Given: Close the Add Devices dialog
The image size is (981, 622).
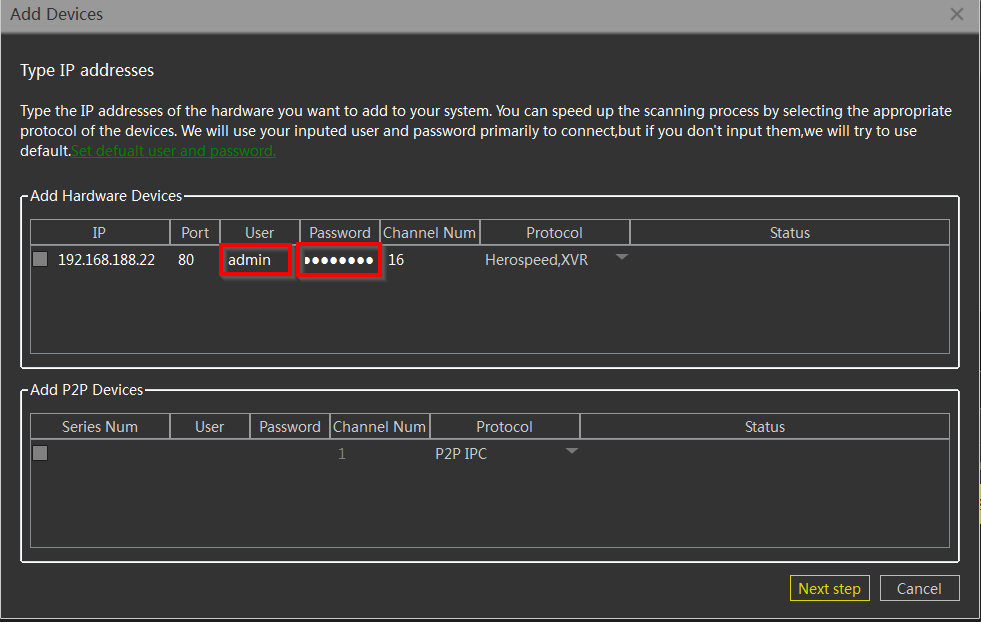Looking at the screenshot, I should click(x=956, y=14).
